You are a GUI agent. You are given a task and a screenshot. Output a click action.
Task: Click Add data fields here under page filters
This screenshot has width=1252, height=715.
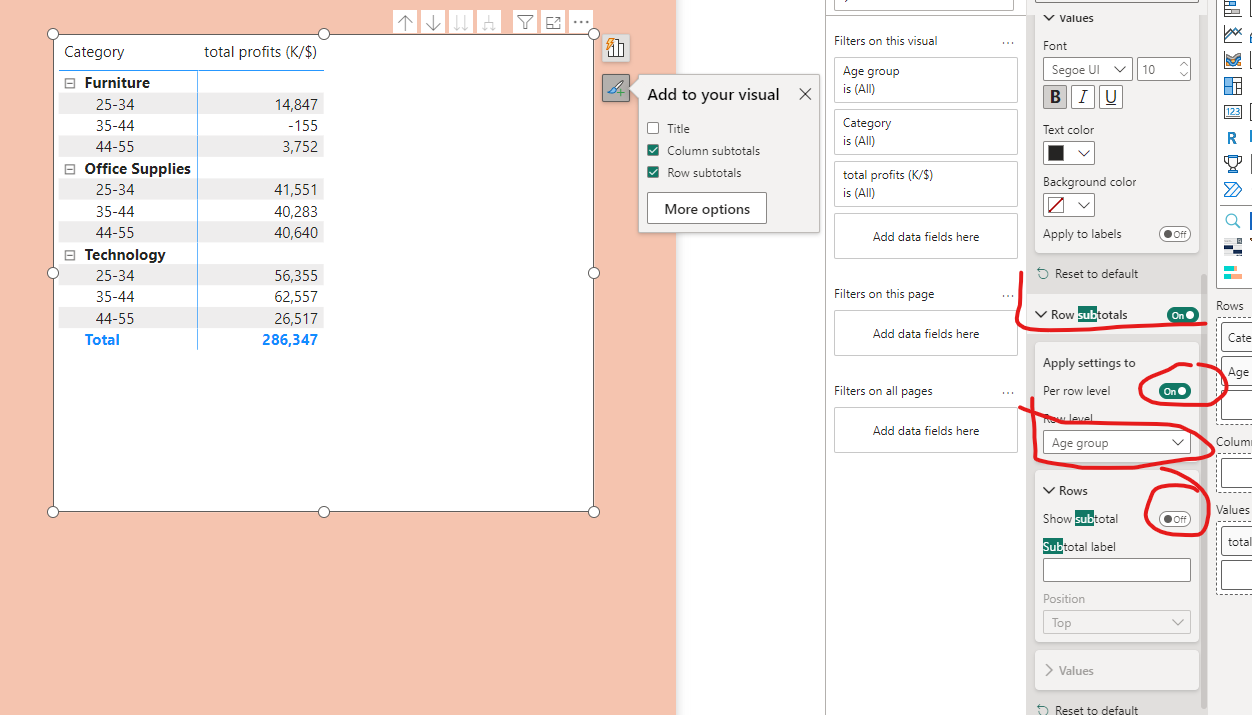pyautogui.click(x=926, y=334)
